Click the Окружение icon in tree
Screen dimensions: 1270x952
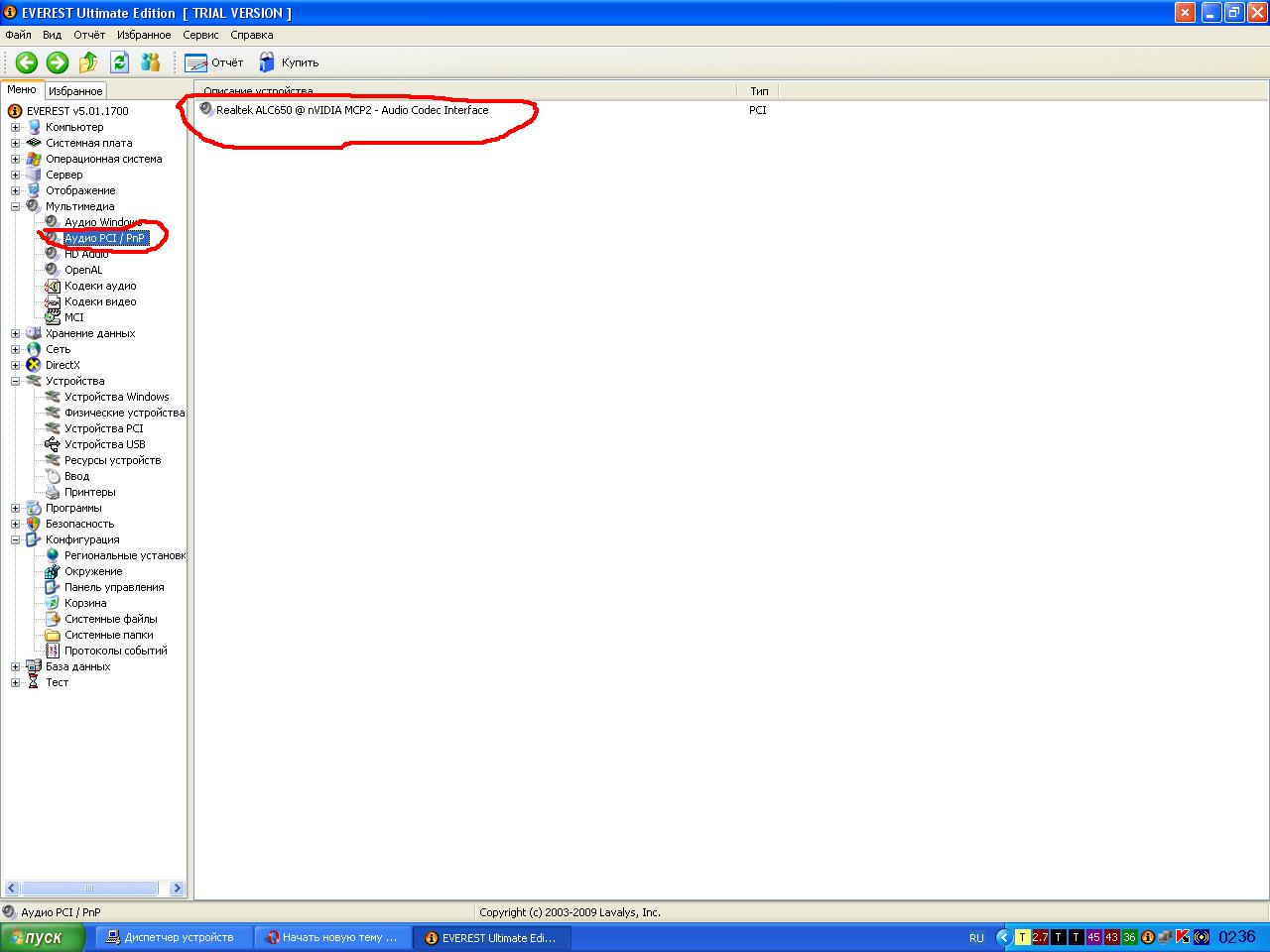pos(53,571)
